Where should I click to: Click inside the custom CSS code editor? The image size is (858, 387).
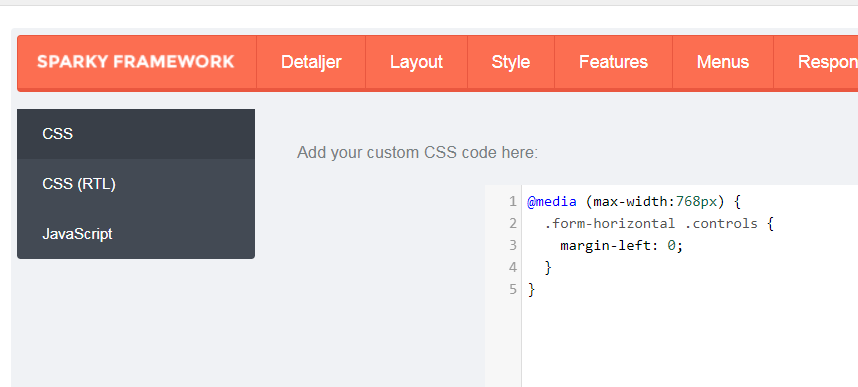click(689, 286)
